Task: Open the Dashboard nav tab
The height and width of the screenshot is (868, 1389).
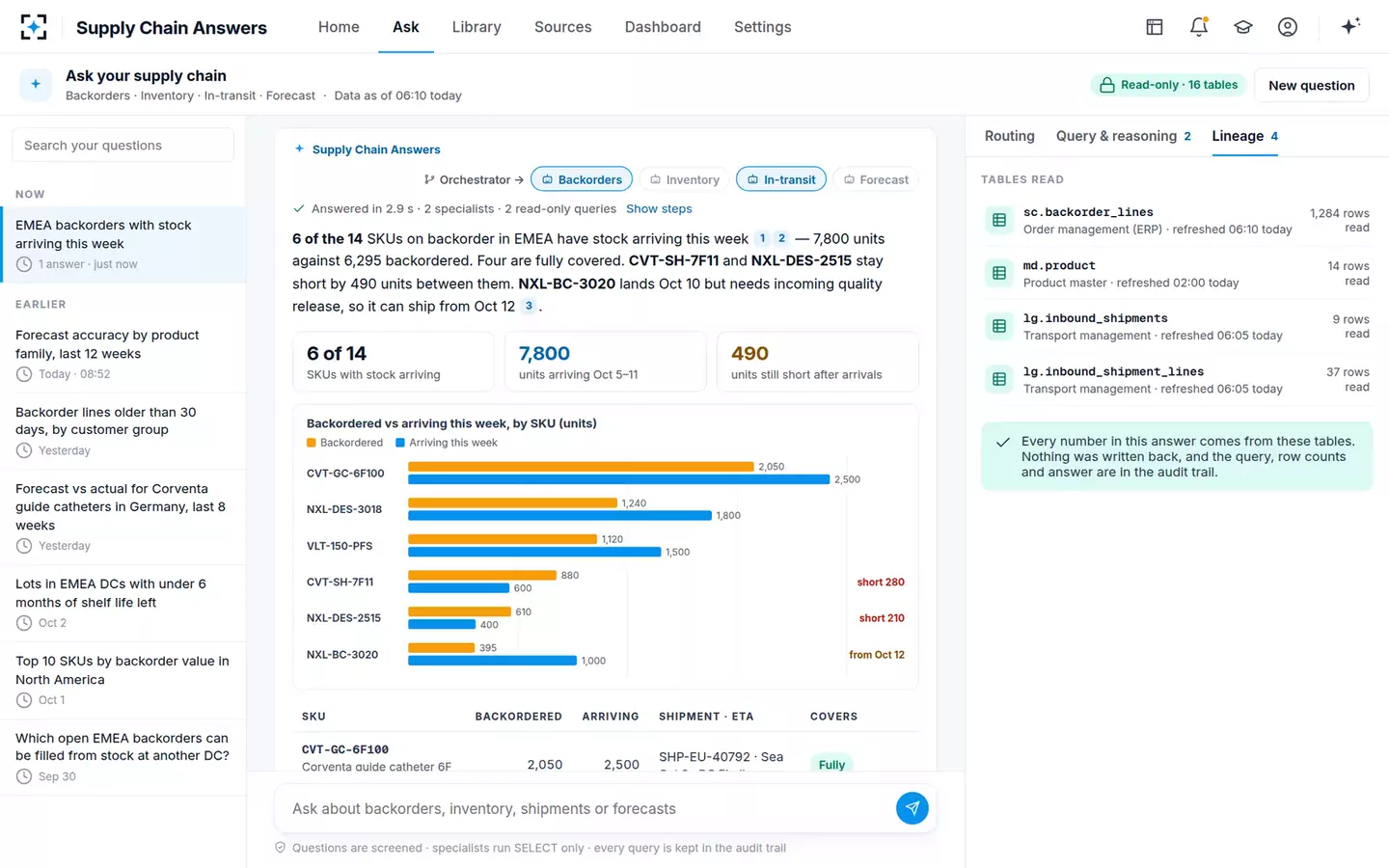Action: pos(663,27)
